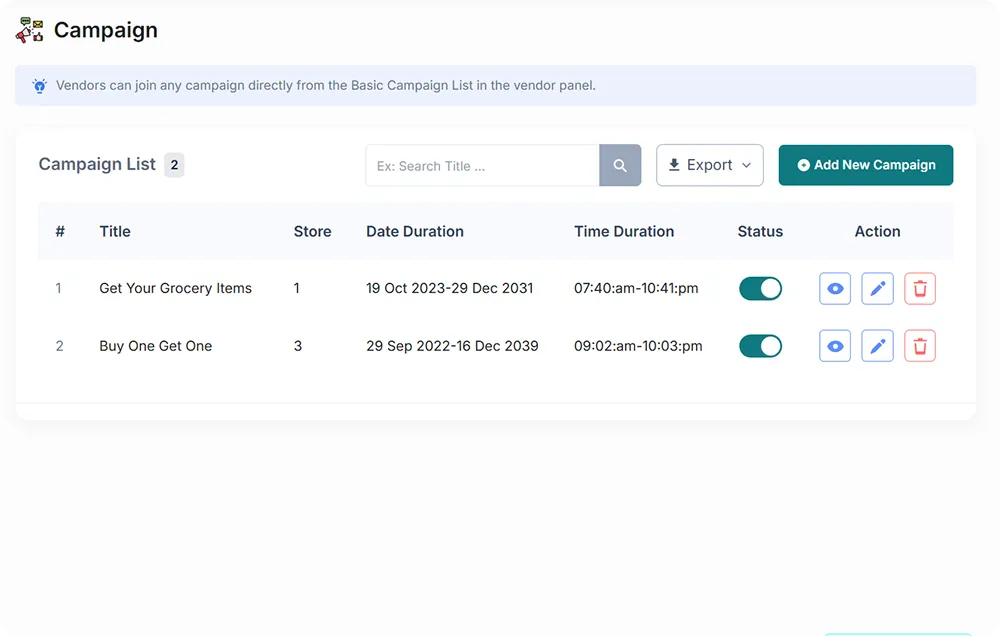View the Get Your Grocery Items campaign

pos(835,288)
